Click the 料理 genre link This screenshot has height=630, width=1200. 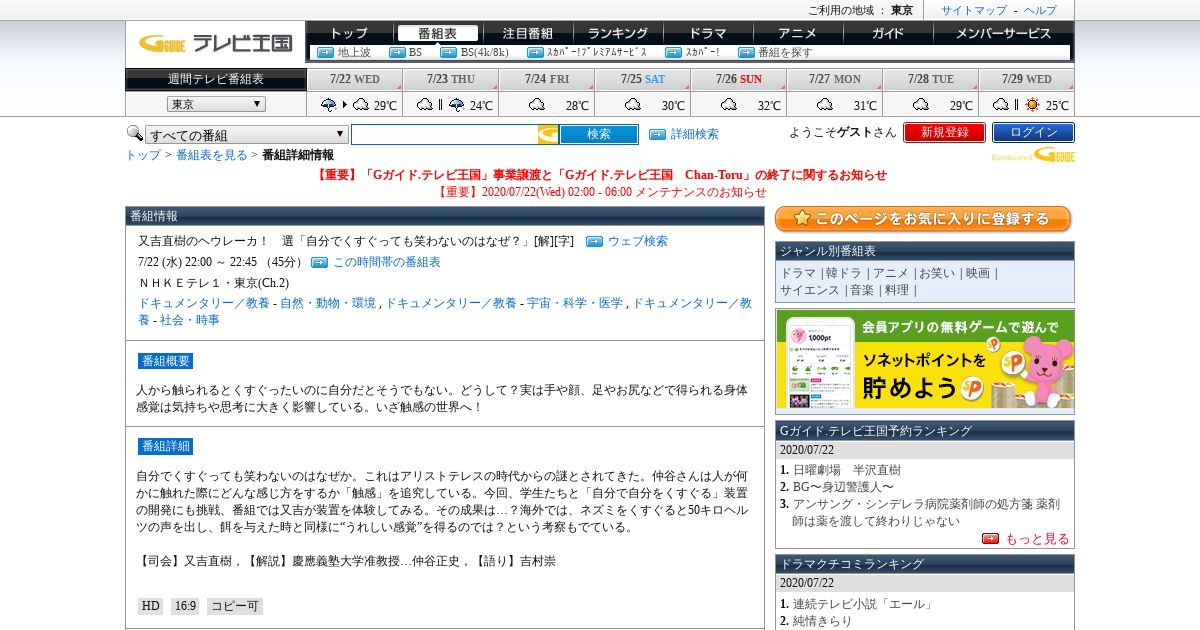click(x=897, y=290)
